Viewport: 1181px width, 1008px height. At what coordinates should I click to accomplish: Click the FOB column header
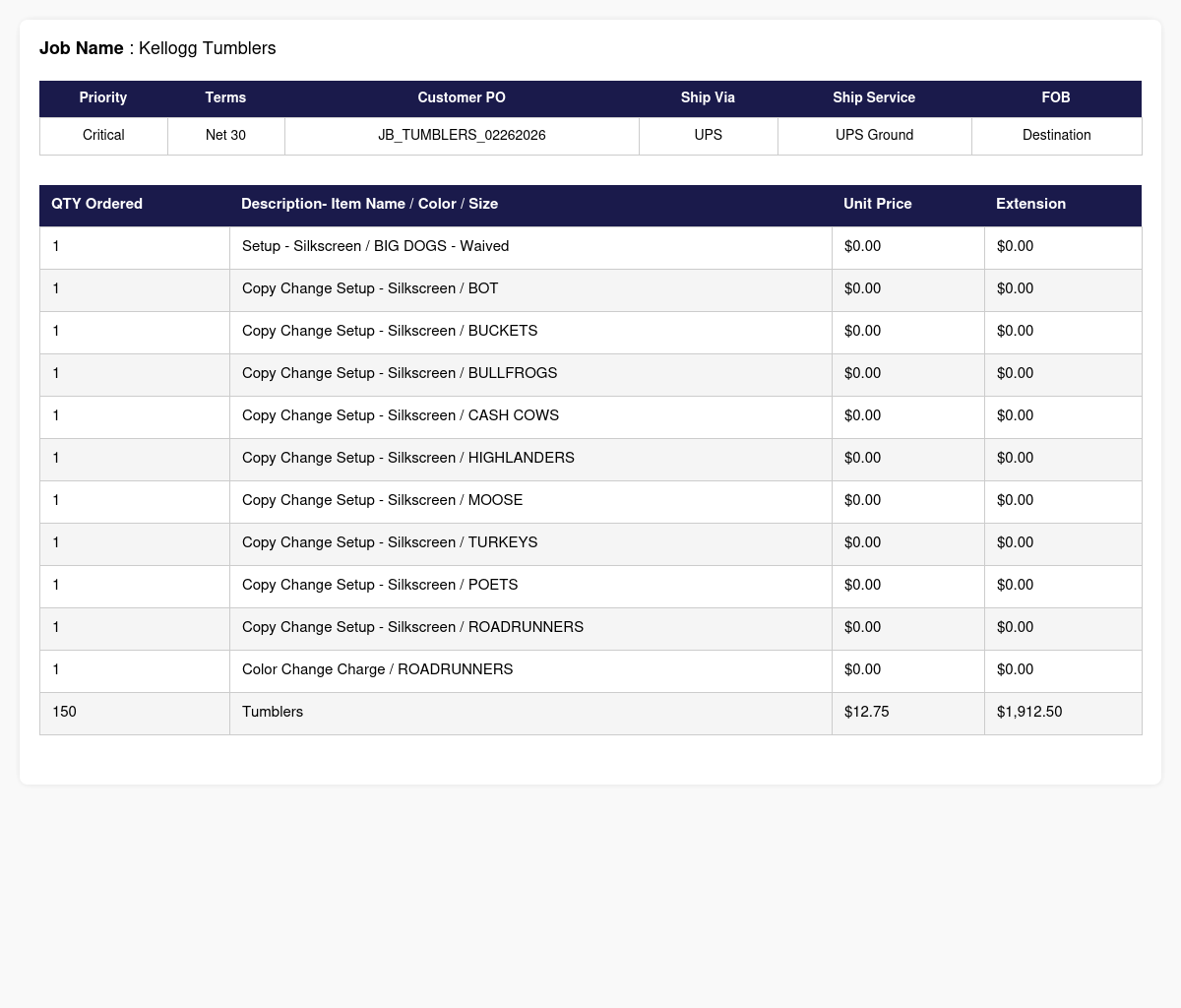coord(1056,98)
